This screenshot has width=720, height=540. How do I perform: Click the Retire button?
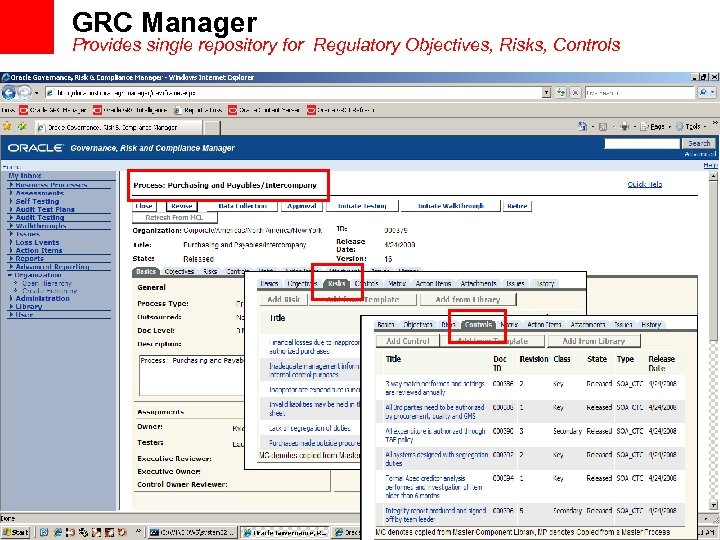(x=517, y=206)
